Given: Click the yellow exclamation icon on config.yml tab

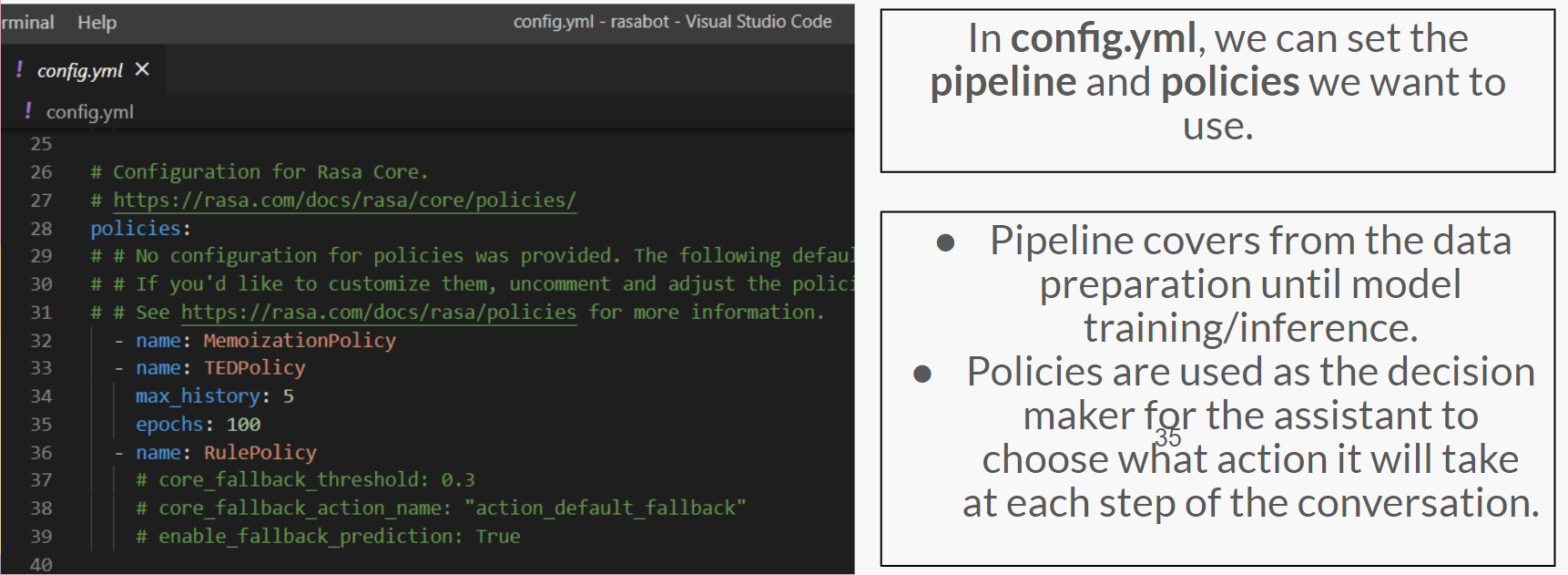Looking at the screenshot, I should tap(19, 69).
